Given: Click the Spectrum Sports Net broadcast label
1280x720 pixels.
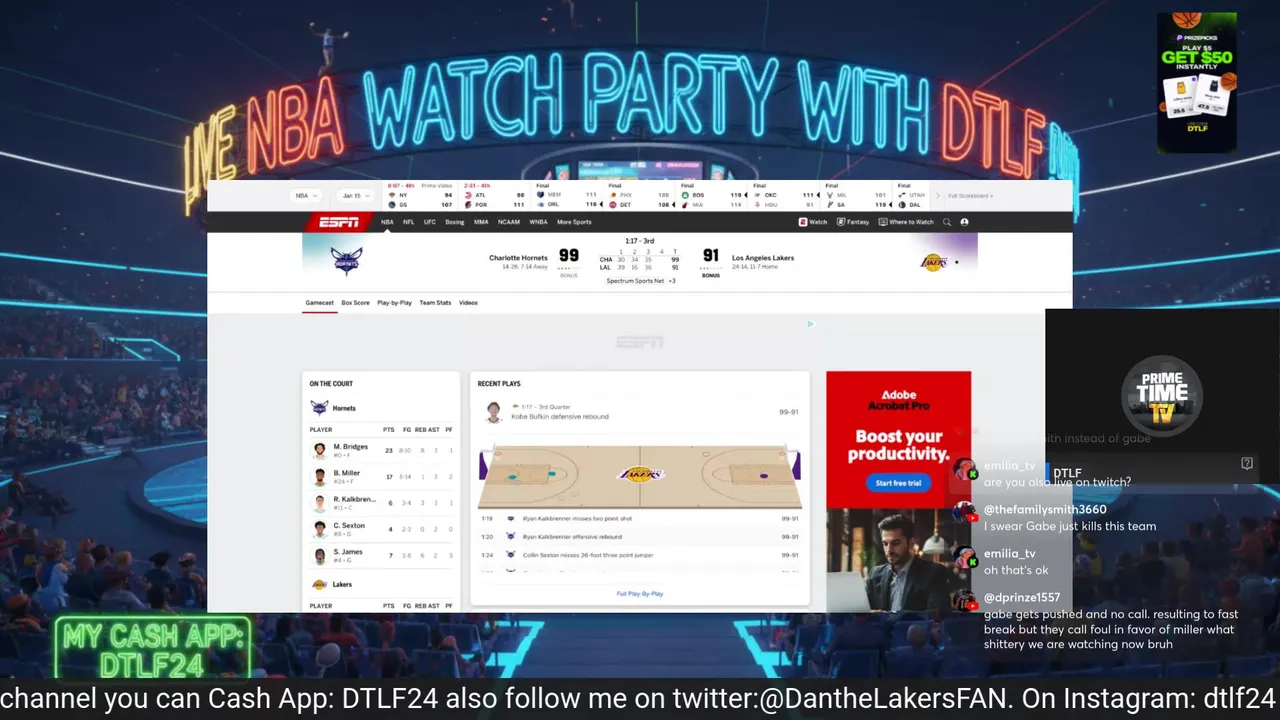Looking at the screenshot, I should [637, 281].
